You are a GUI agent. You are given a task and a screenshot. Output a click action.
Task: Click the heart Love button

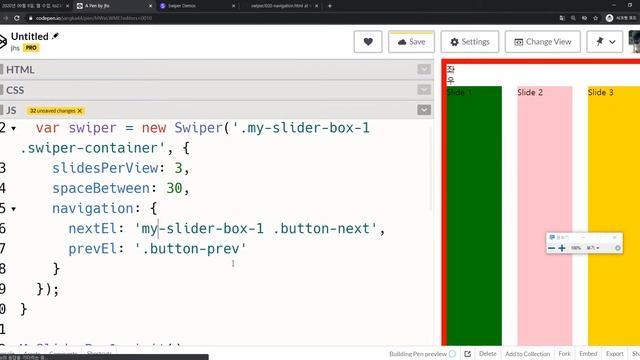tap(368, 42)
